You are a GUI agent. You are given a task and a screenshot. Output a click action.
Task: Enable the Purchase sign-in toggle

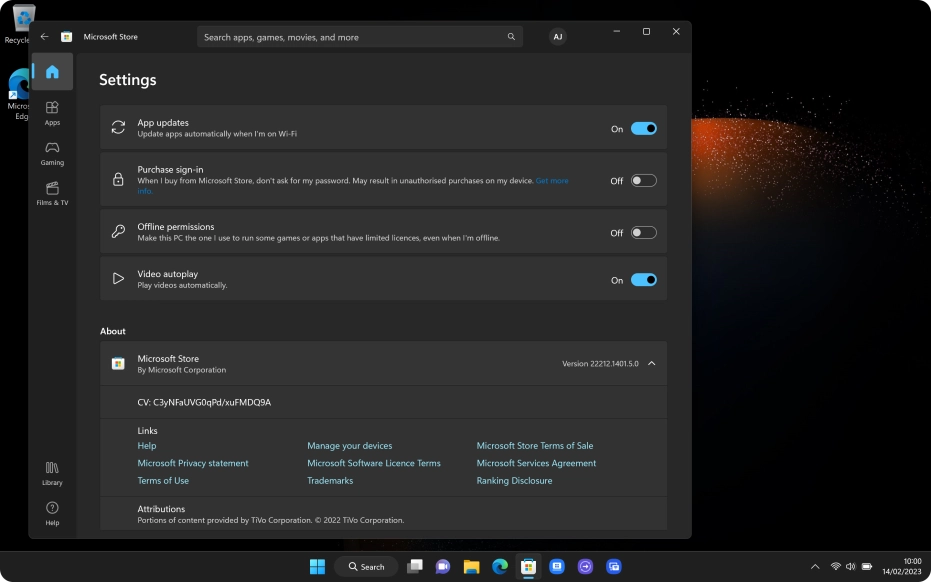pos(643,181)
